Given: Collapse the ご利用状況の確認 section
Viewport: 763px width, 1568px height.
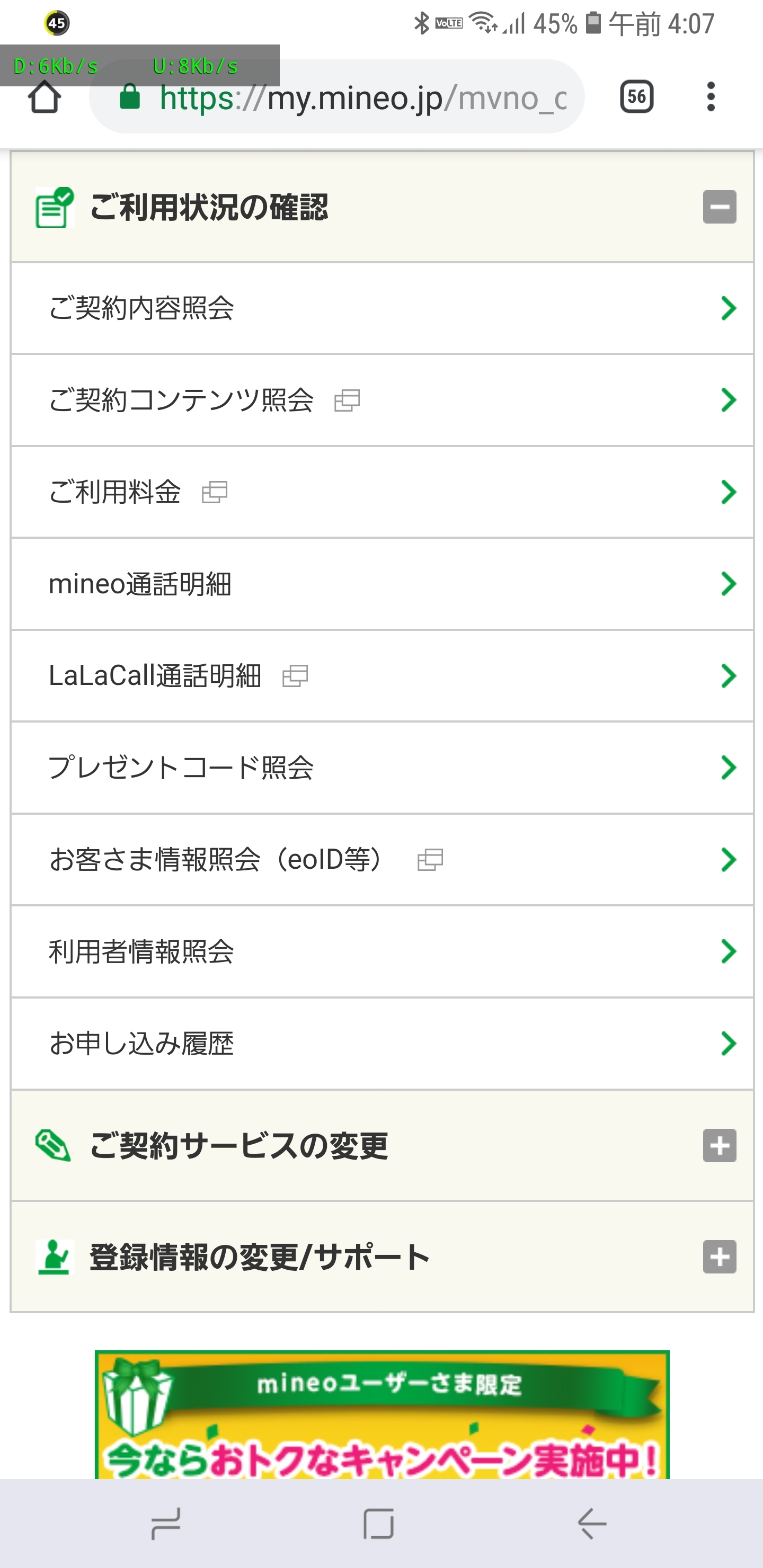Looking at the screenshot, I should click(x=719, y=207).
